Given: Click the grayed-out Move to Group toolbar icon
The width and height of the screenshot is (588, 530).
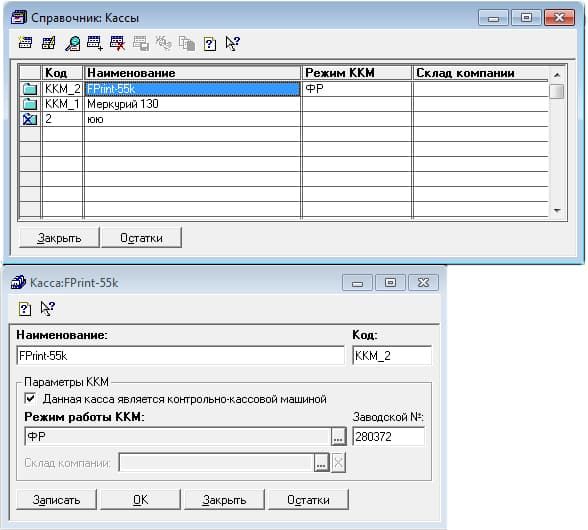Looking at the screenshot, I should coord(164,43).
